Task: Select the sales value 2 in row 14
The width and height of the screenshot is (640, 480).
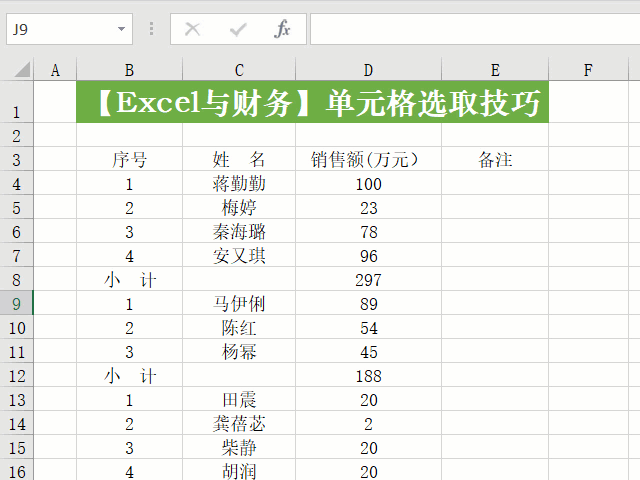Action: (369, 423)
